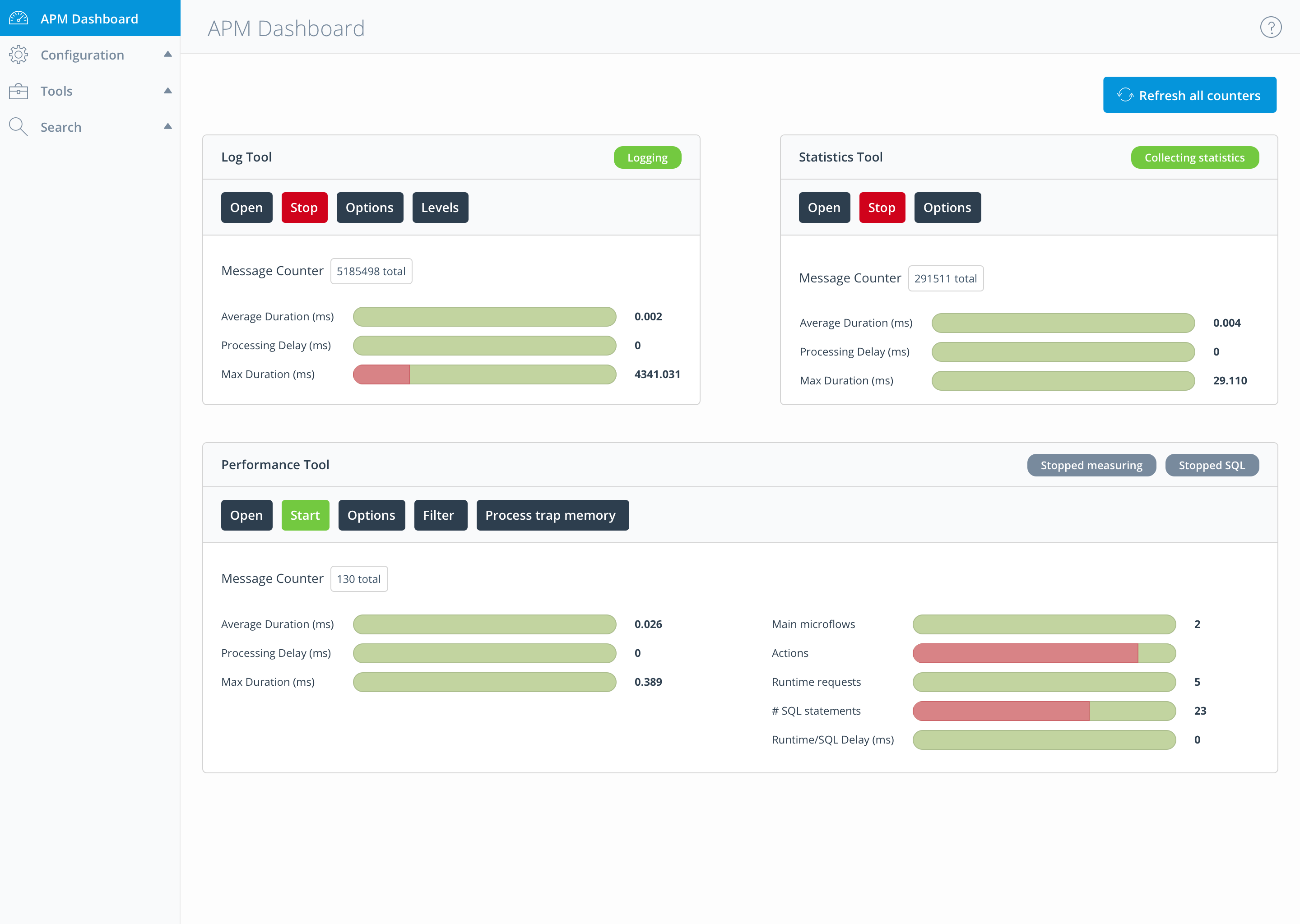
Task: Click the Stopped measuring badge
Action: (1091, 466)
